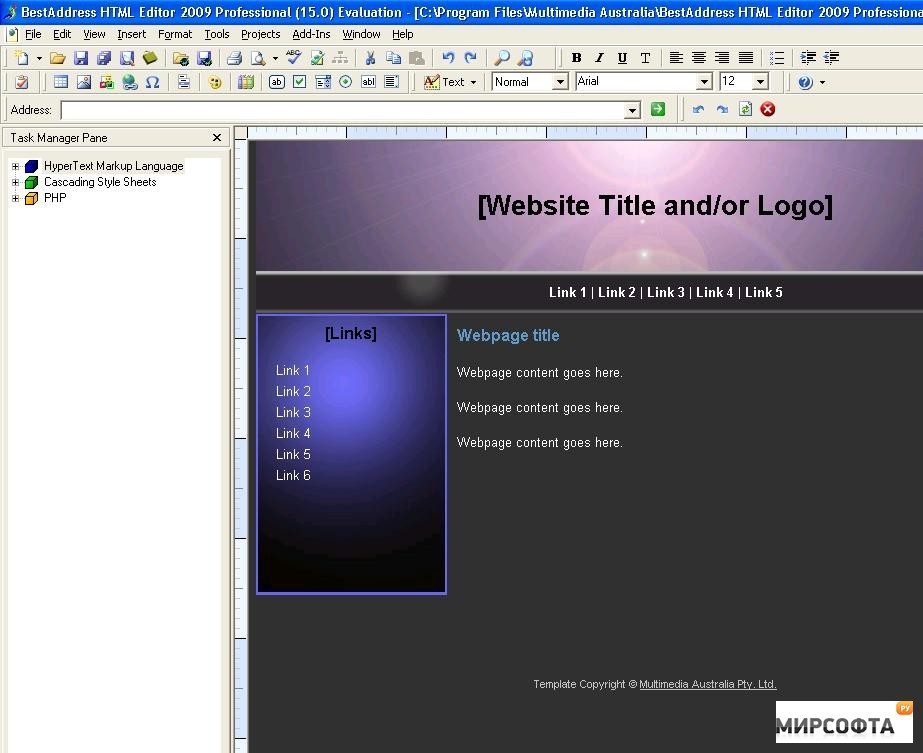Click the Website Title and/or Logo text
The image size is (923, 753).
pos(655,205)
